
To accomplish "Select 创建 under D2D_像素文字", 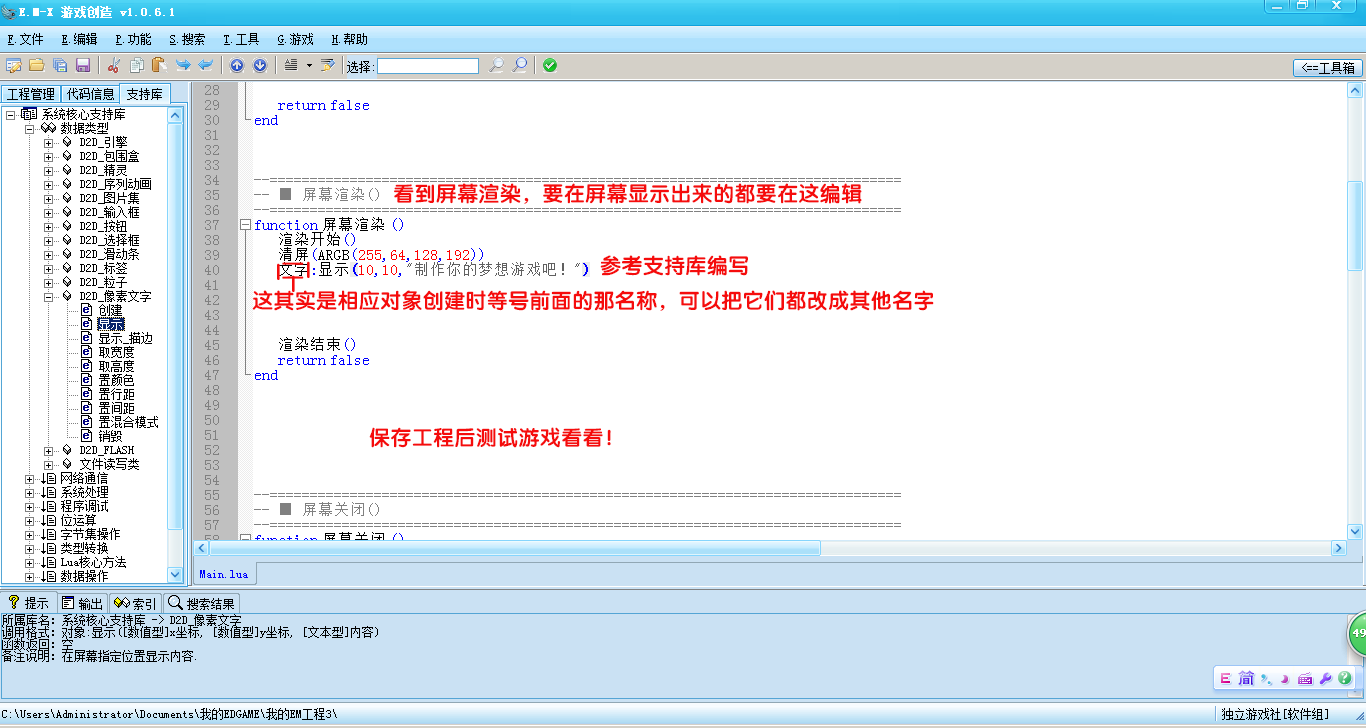I will coord(110,310).
